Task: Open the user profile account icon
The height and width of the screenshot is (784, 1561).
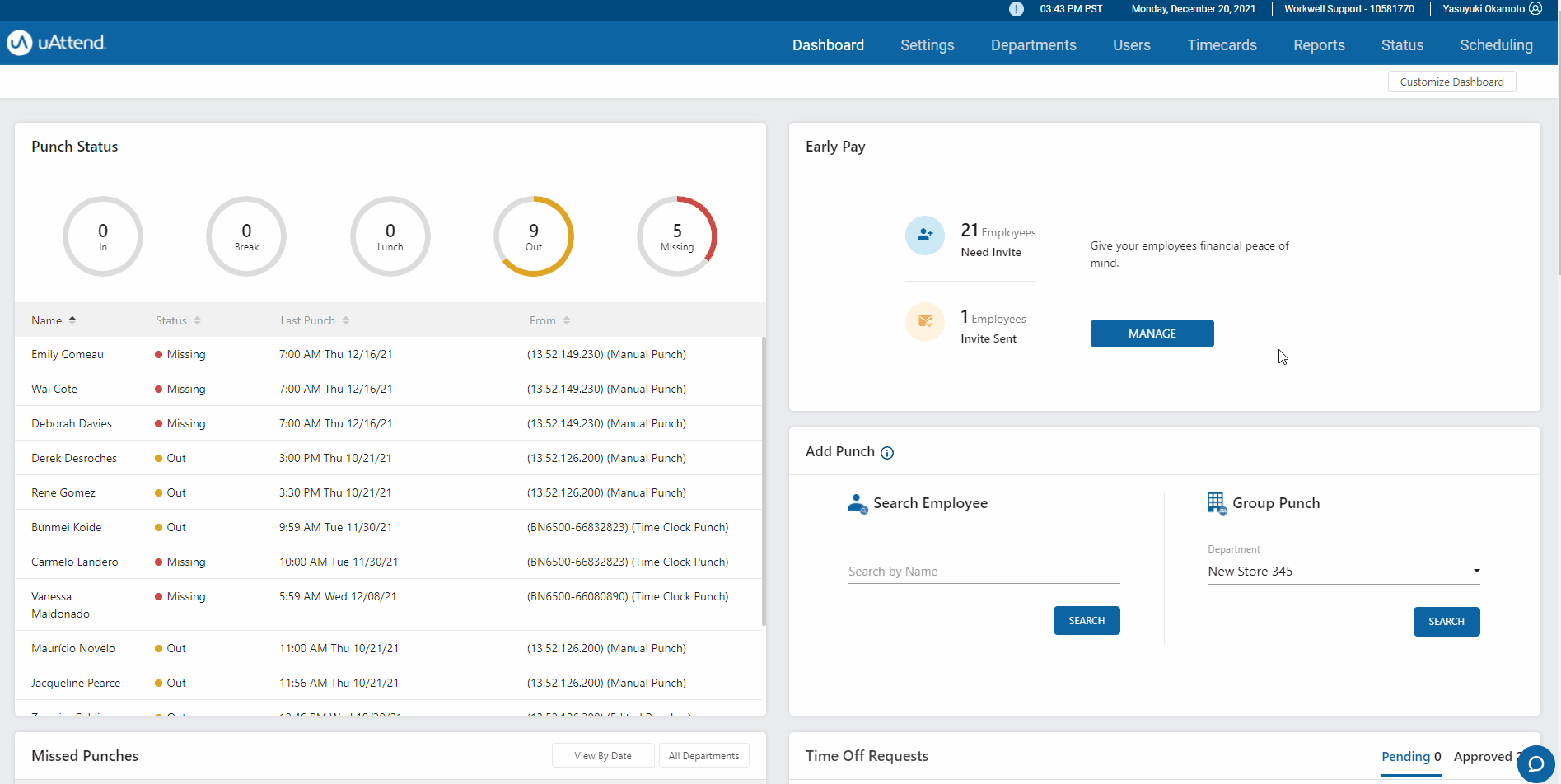Action: [x=1535, y=9]
